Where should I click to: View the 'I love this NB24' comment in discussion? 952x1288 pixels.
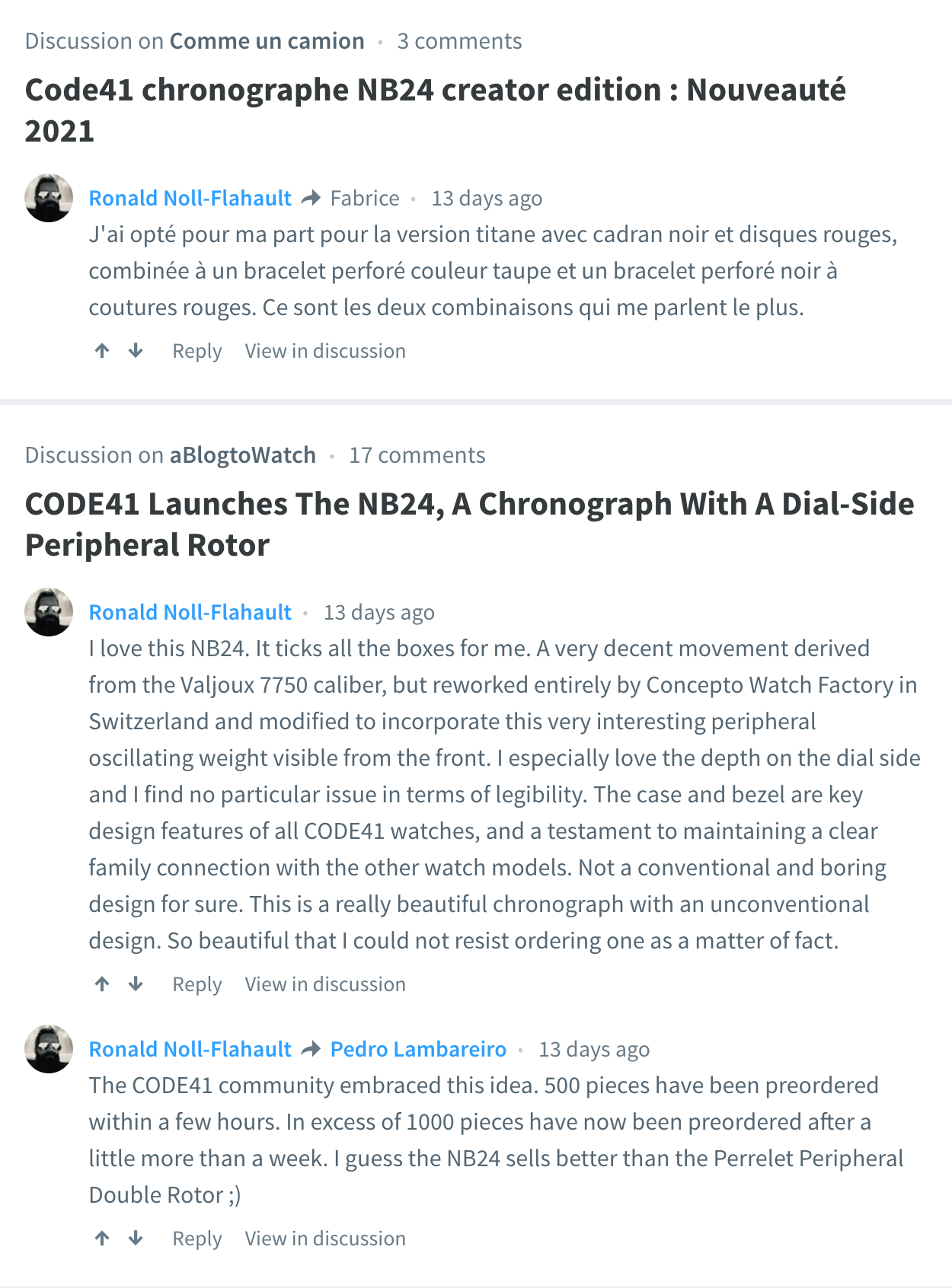(325, 984)
